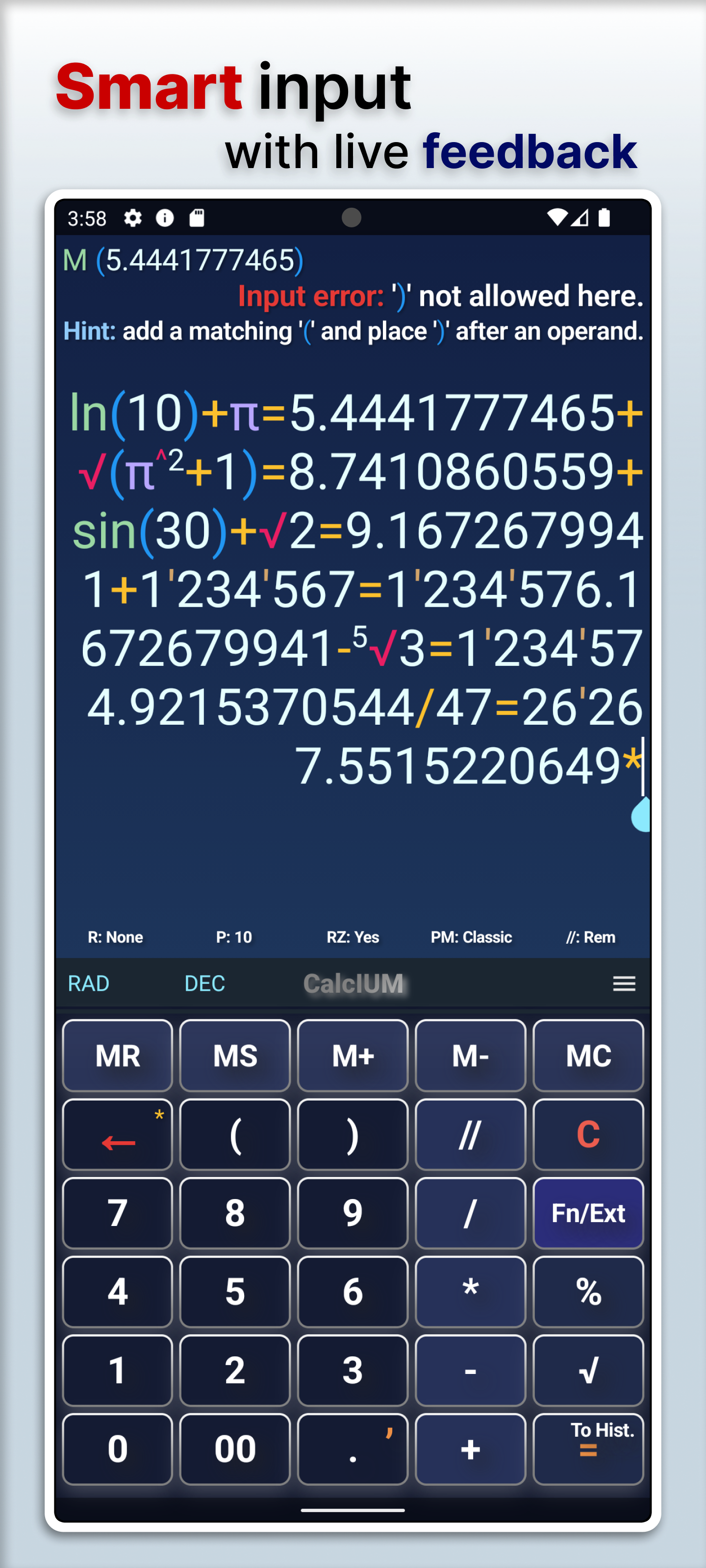
Task: Tap the digit 3 key
Action: tap(353, 1370)
